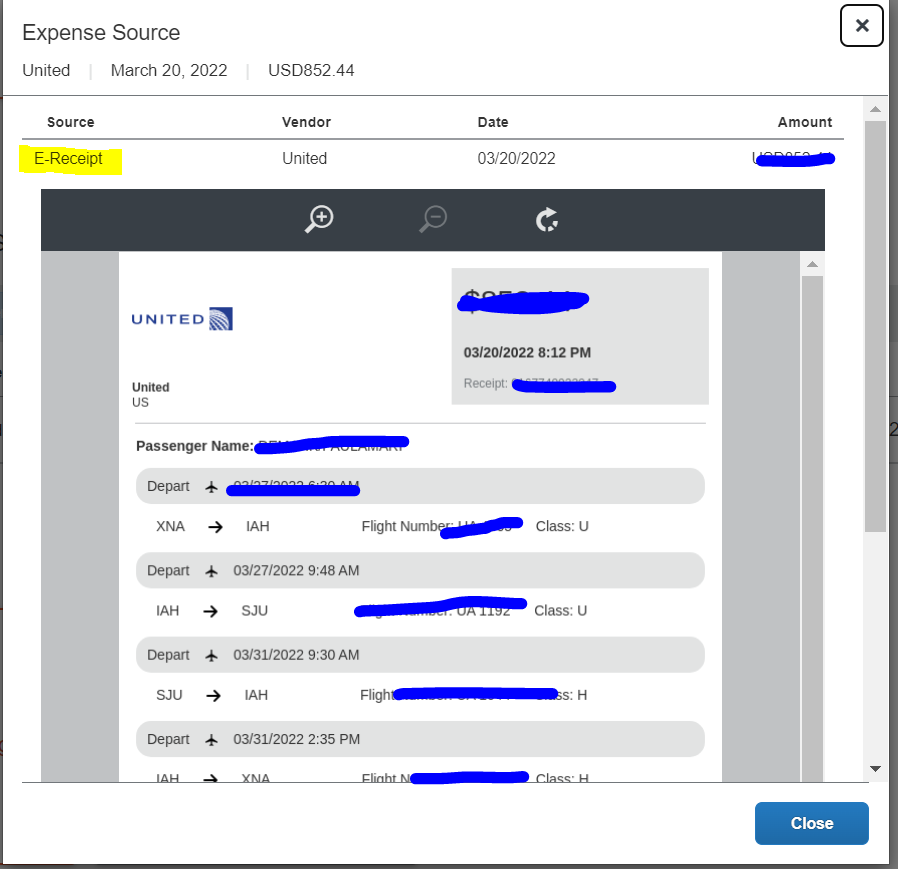Zoom out of the receipt image
The image size is (898, 869).
point(433,219)
